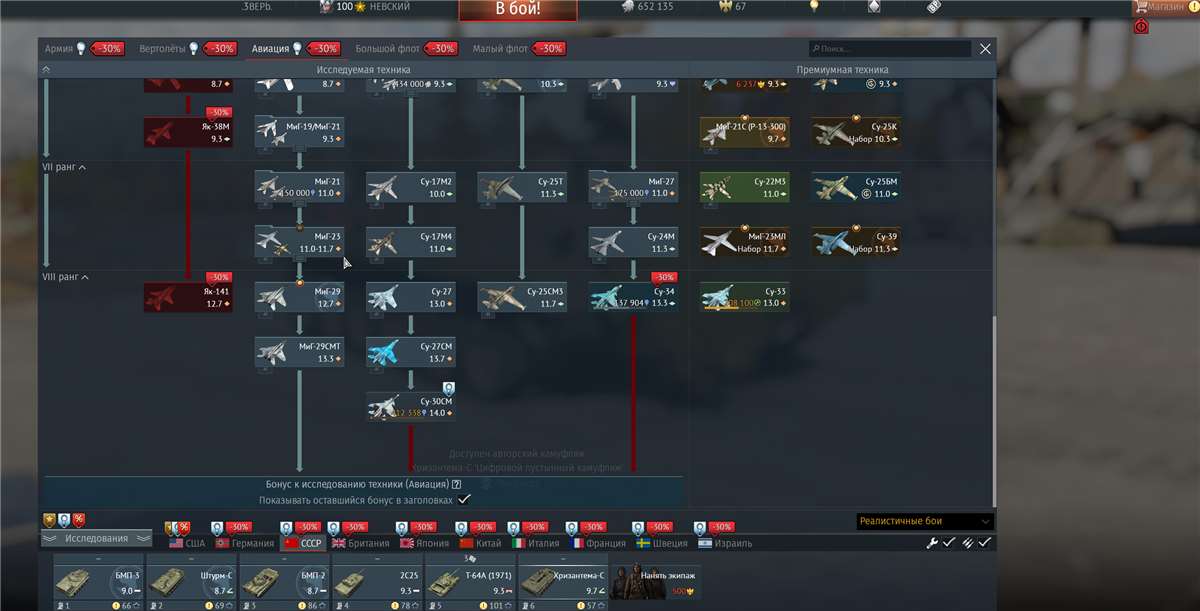Open the wrench presets icon near battle mode
This screenshot has height=611, width=1200.
point(932,542)
